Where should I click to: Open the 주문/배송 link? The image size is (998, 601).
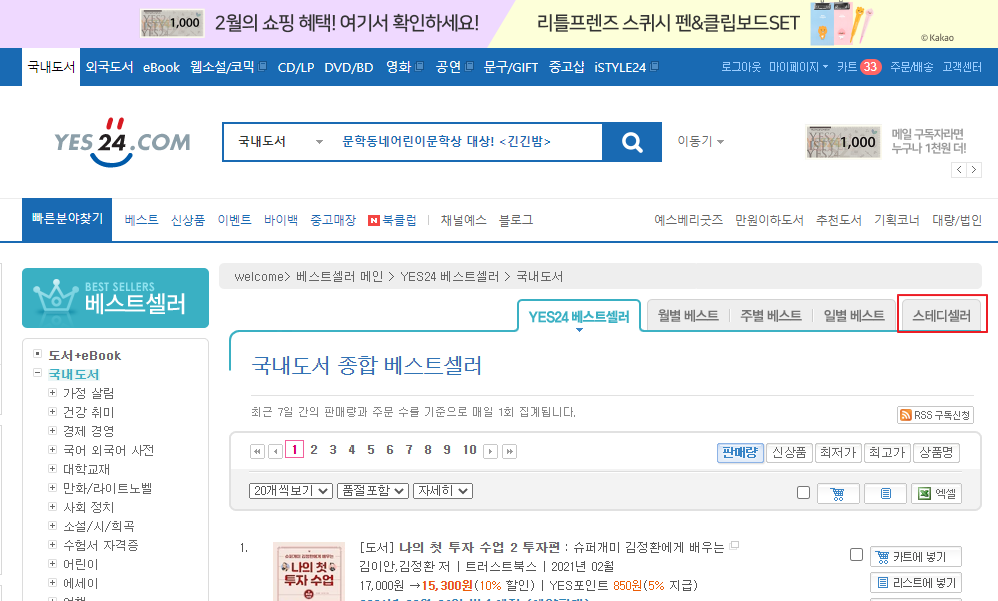point(911,67)
